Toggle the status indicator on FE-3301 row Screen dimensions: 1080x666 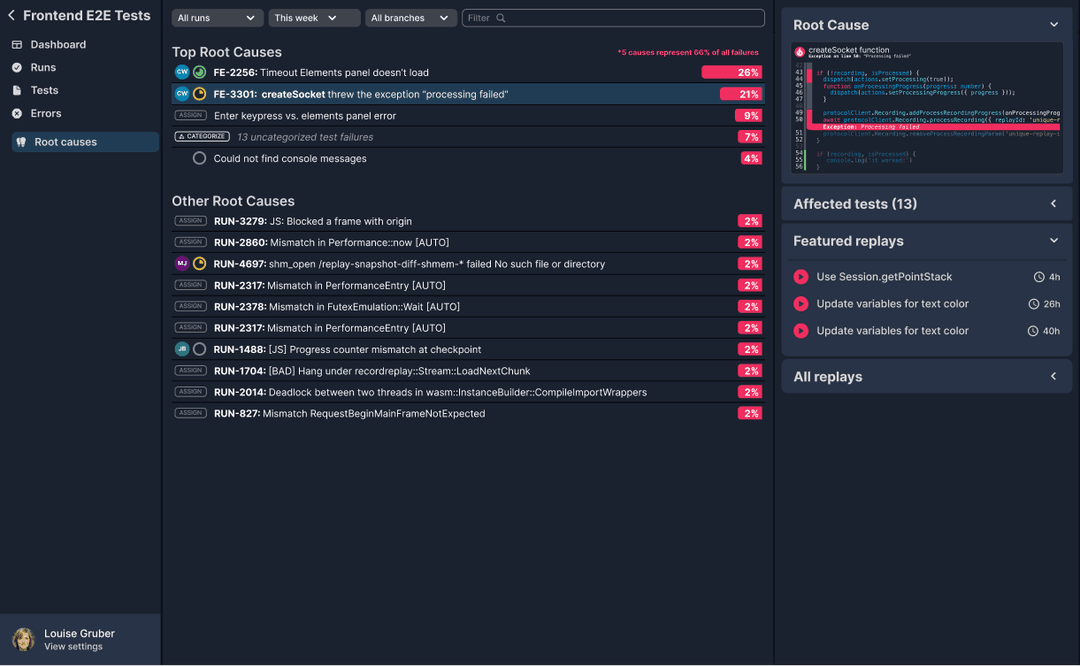[199, 94]
